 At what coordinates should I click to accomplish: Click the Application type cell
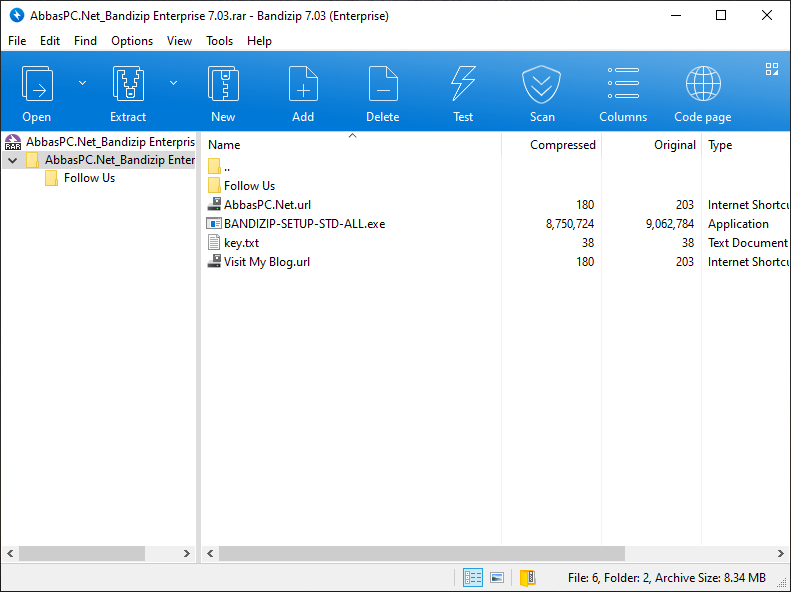click(738, 224)
